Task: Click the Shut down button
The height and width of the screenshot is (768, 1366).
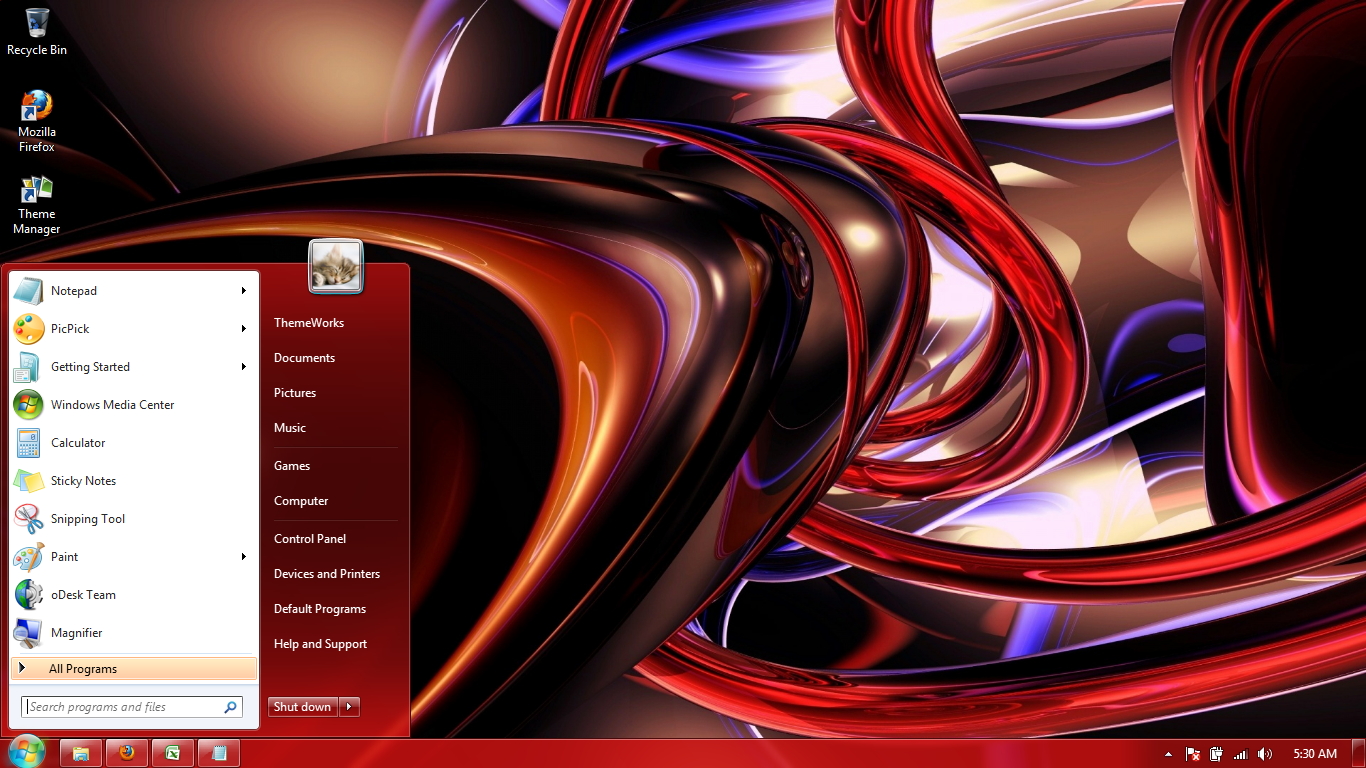Action: [x=303, y=707]
